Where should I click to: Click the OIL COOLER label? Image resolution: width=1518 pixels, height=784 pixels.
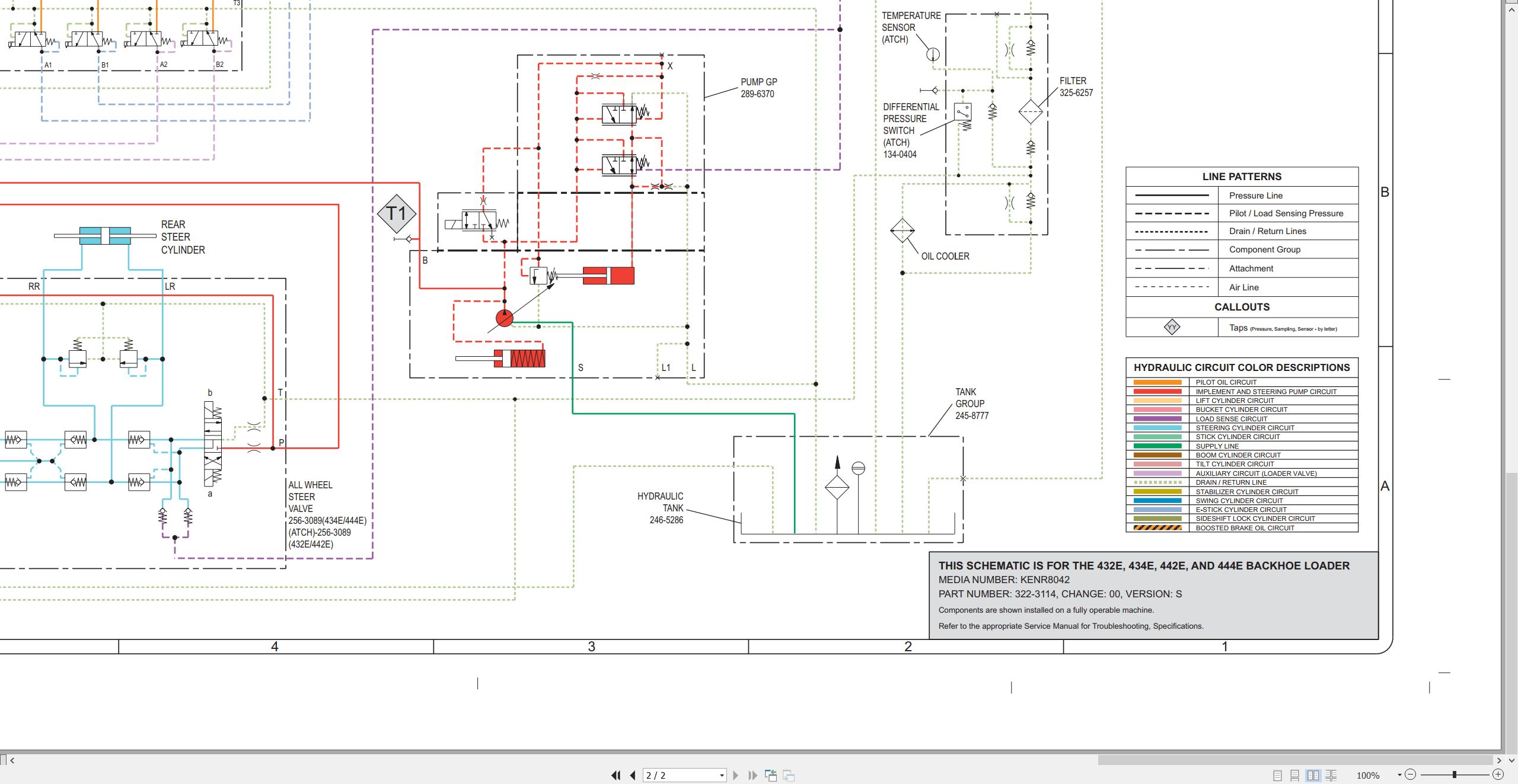tap(945, 256)
